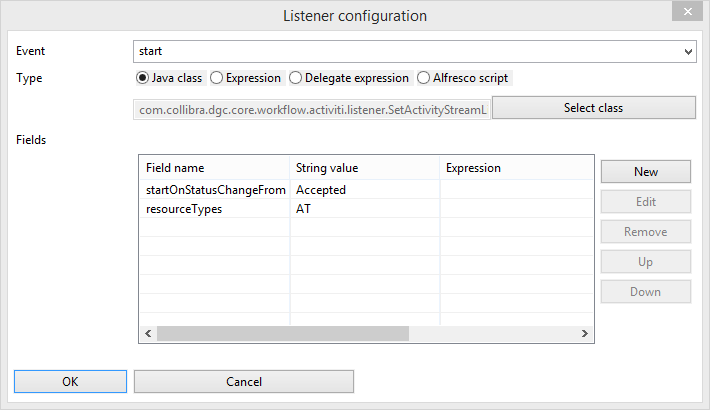Click the String value column header

tap(365, 168)
